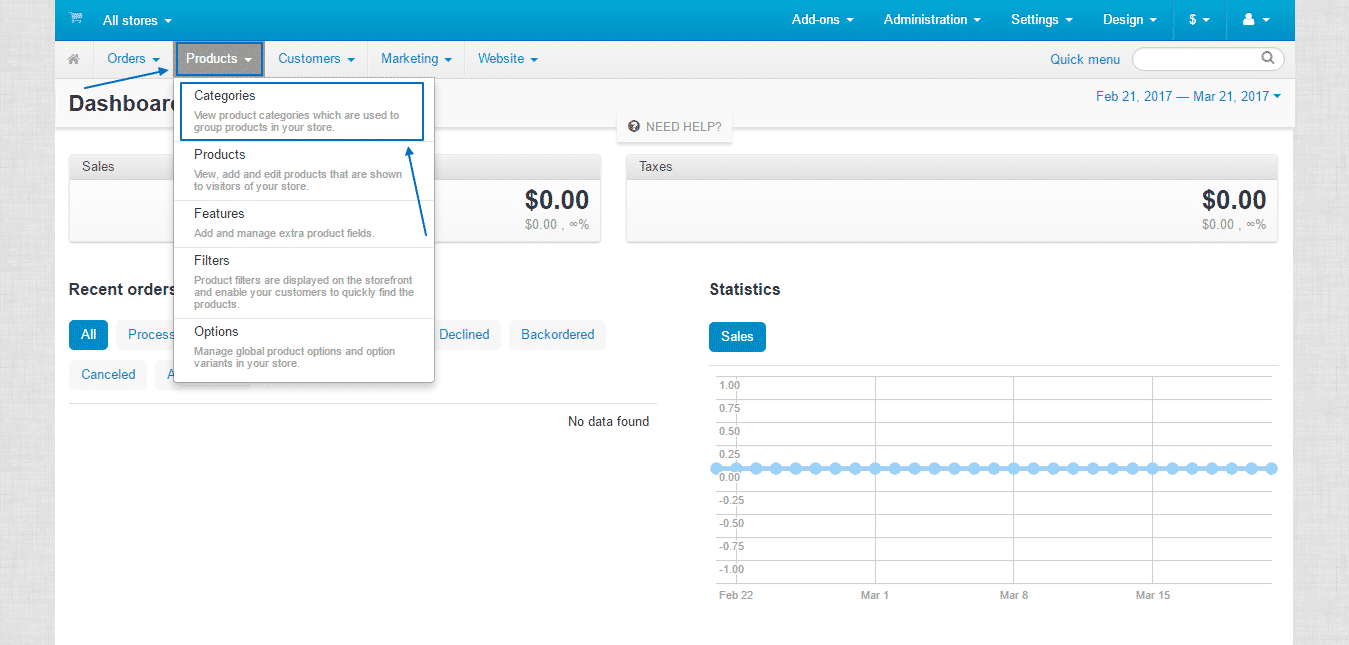Open the Administration dropdown menu
This screenshot has height=645, width=1349.
click(932, 20)
